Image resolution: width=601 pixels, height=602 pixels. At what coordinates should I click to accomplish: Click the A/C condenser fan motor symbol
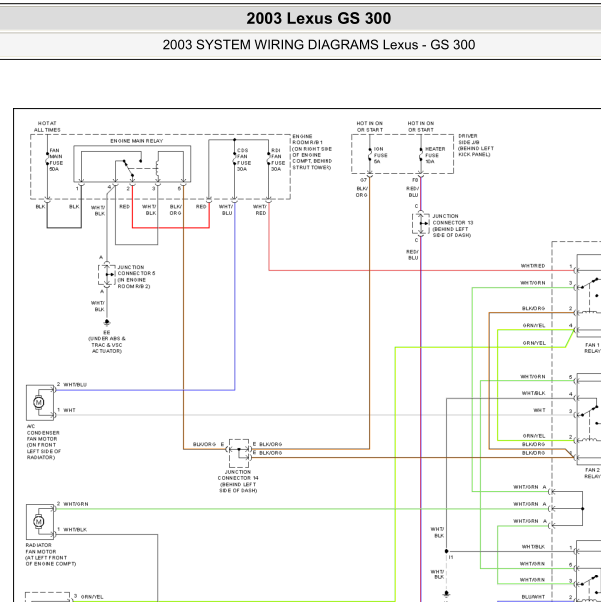[40, 403]
